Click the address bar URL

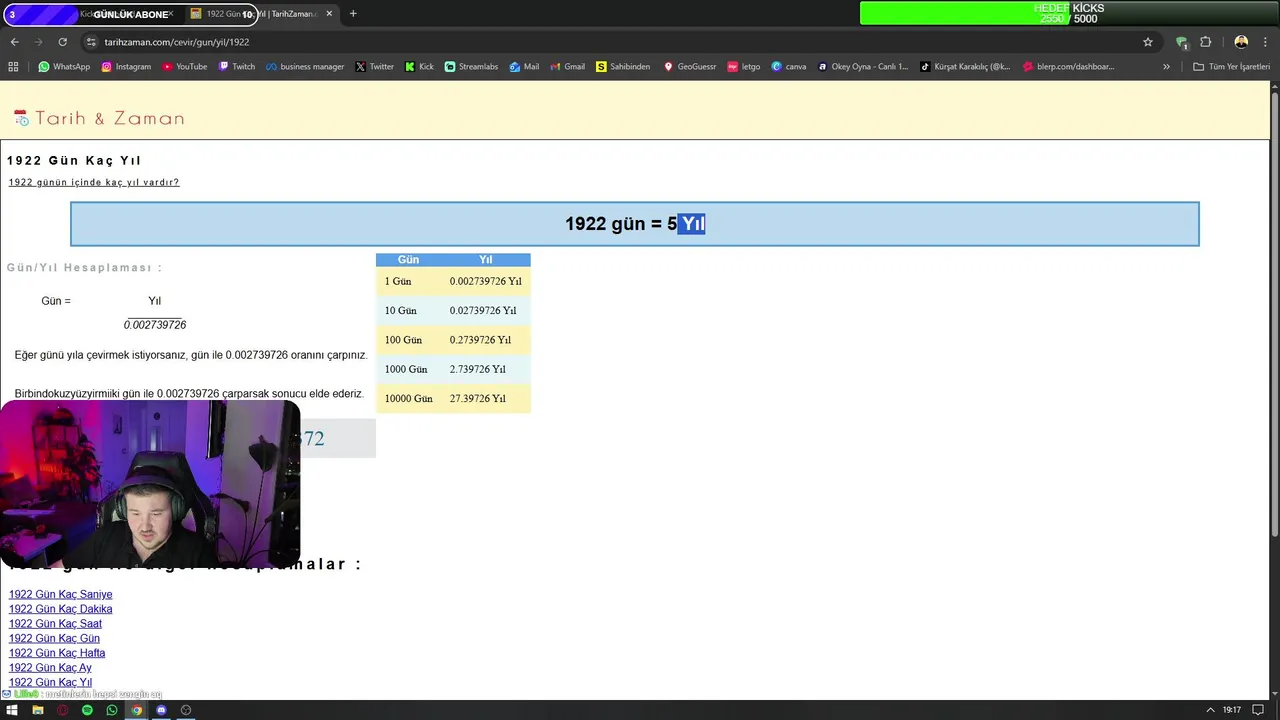(x=177, y=42)
